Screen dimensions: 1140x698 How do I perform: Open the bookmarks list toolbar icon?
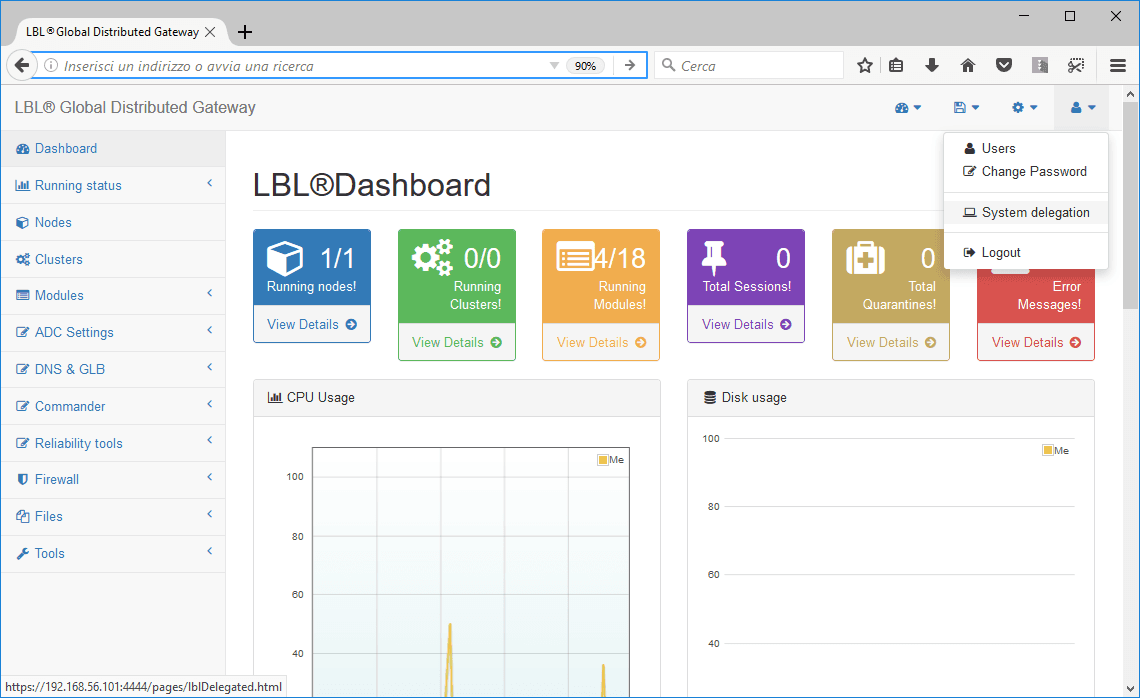click(896, 65)
